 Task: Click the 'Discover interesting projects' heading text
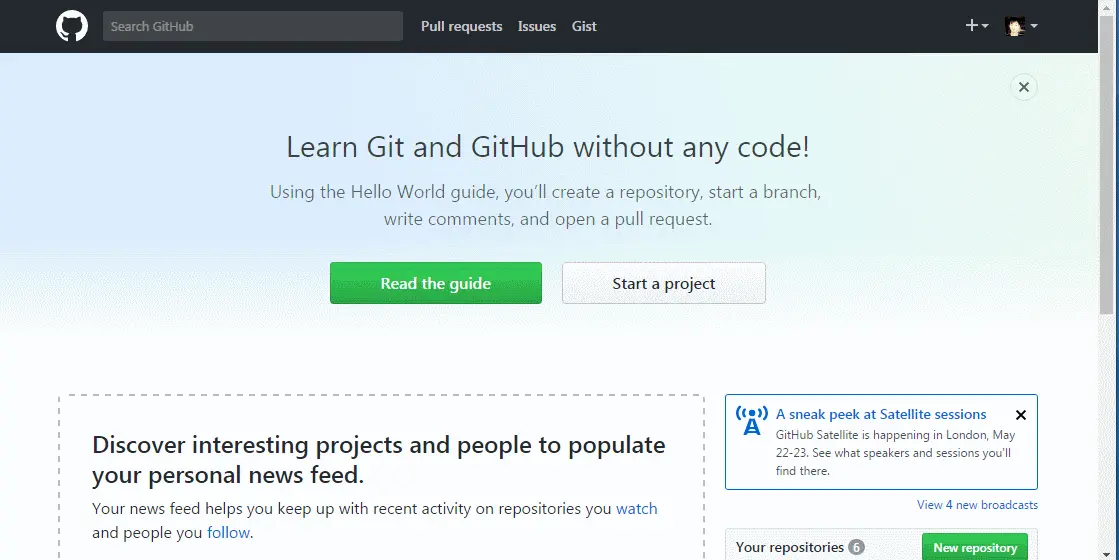click(379, 459)
